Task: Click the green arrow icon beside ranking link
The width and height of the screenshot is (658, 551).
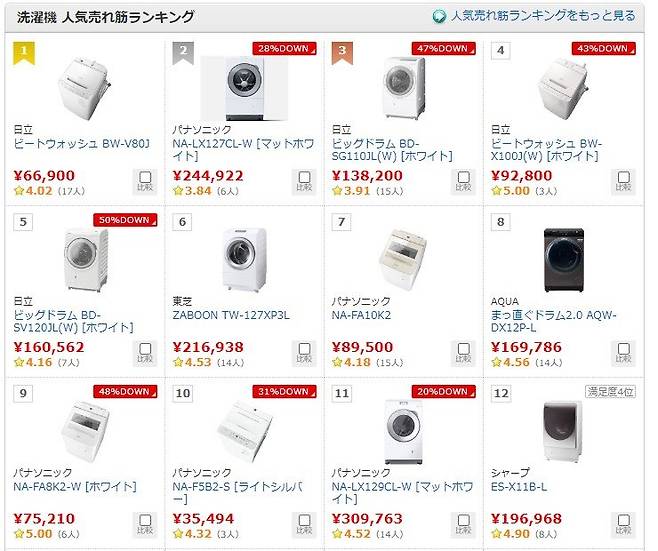Action: [439, 17]
